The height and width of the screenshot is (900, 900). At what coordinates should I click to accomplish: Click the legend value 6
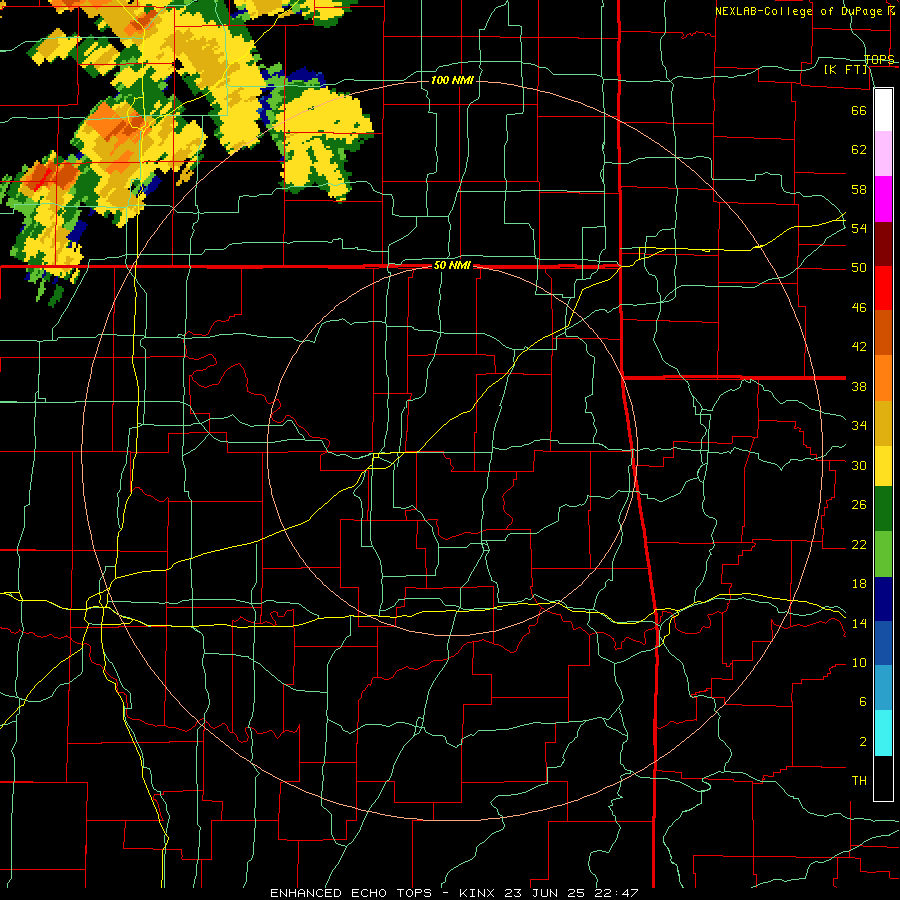point(862,701)
